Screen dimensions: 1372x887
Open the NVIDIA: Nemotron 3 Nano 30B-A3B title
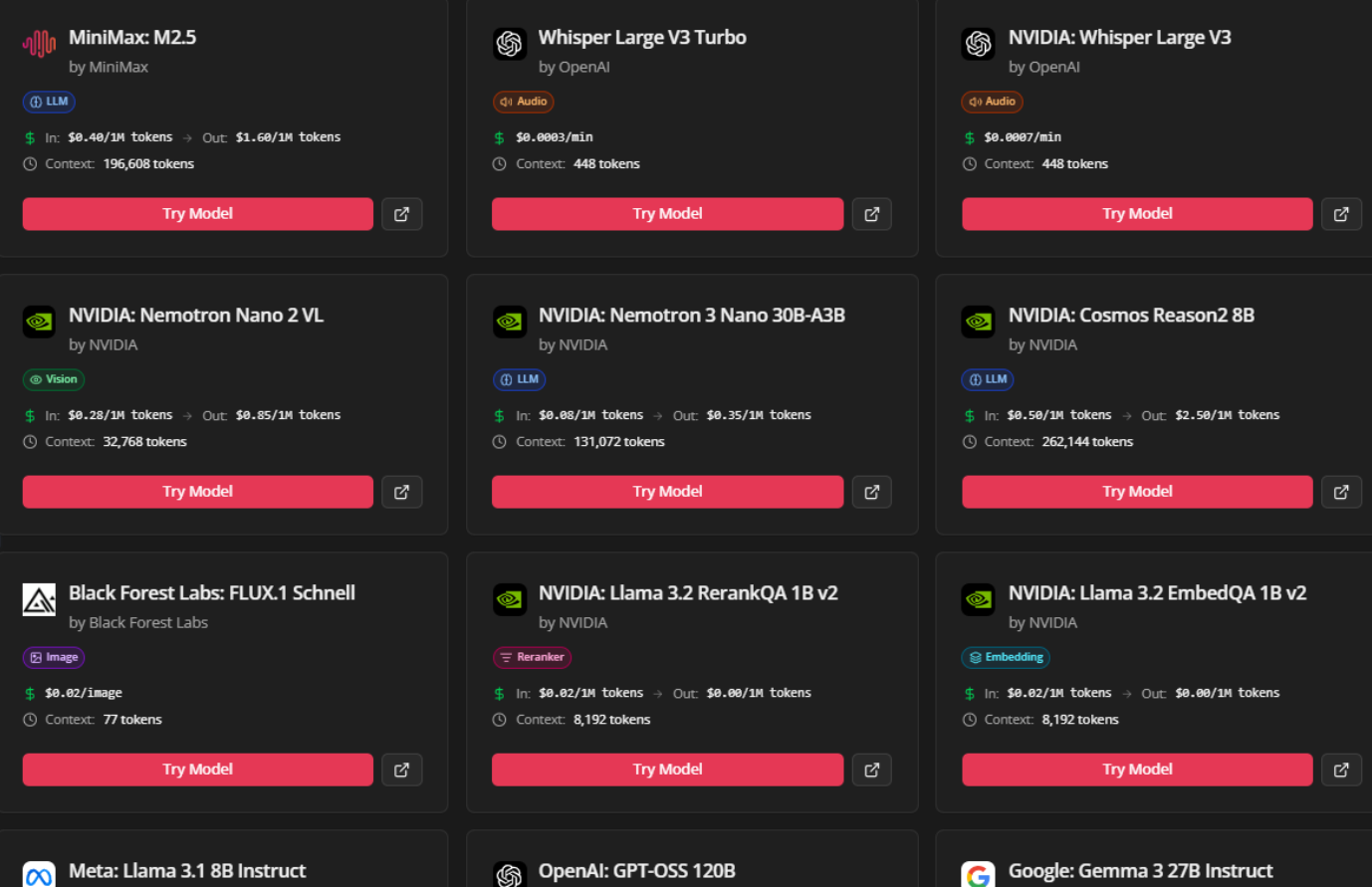692,316
